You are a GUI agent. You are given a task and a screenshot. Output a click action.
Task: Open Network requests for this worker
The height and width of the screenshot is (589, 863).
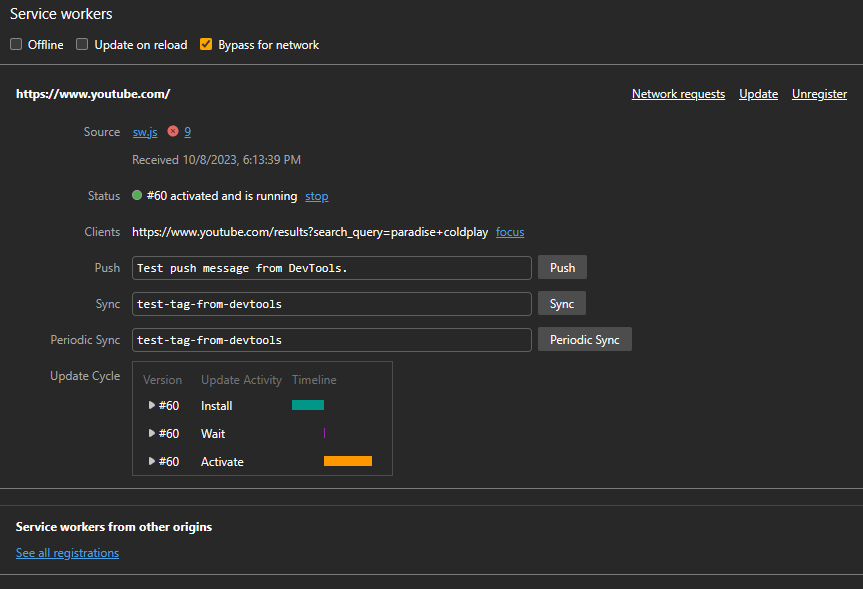pyautogui.click(x=678, y=94)
